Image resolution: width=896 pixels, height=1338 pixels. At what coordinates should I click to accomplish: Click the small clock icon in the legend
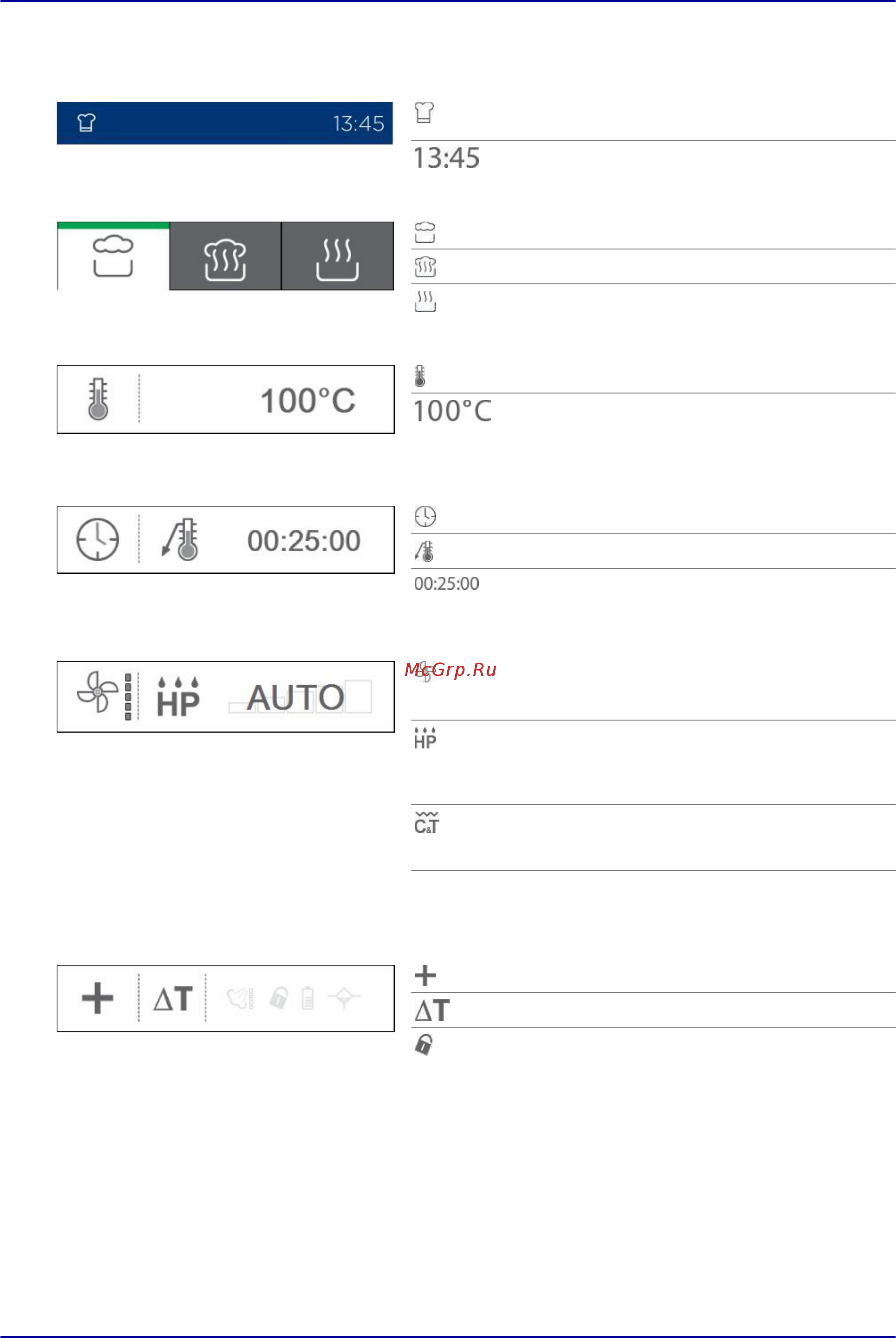click(425, 517)
